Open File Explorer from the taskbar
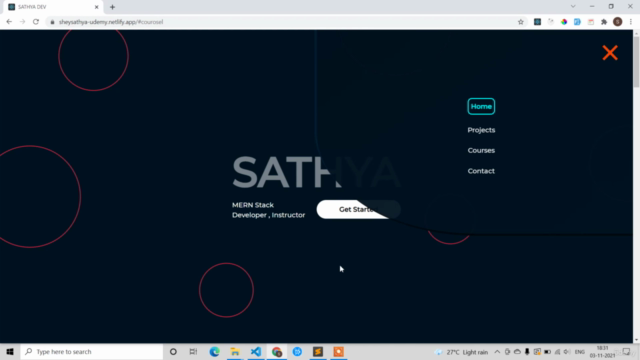The height and width of the screenshot is (360, 640). coord(235,351)
